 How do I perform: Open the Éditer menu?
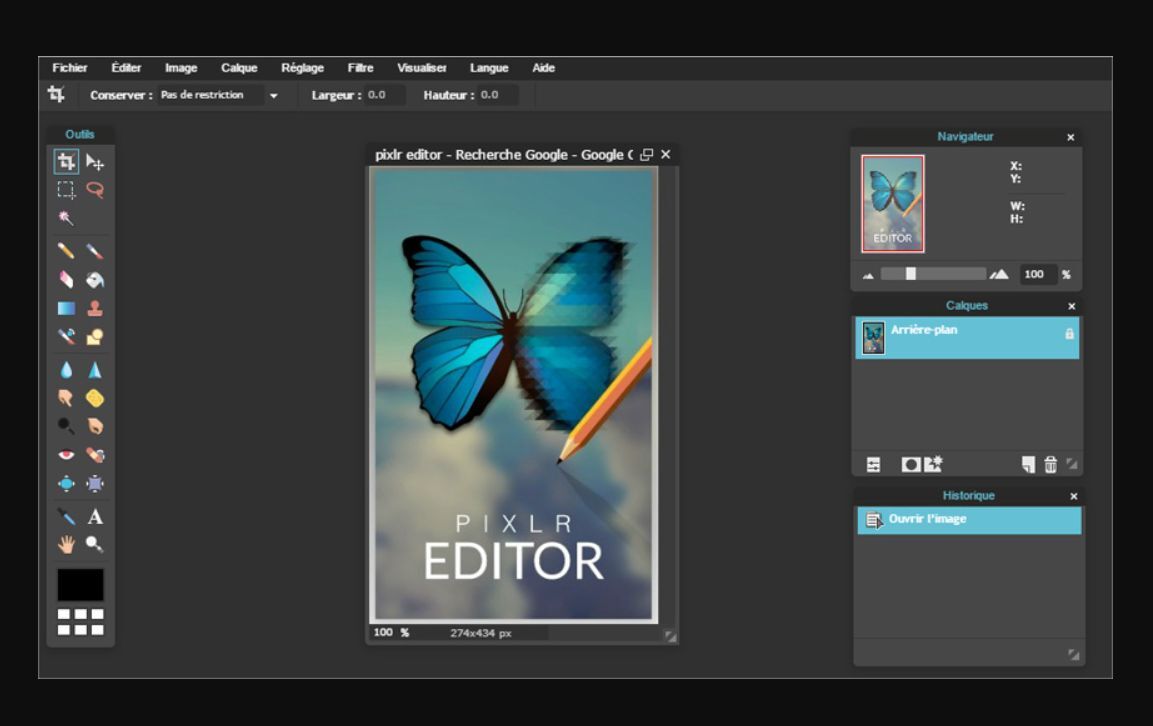pyautogui.click(x=126, y=68)
